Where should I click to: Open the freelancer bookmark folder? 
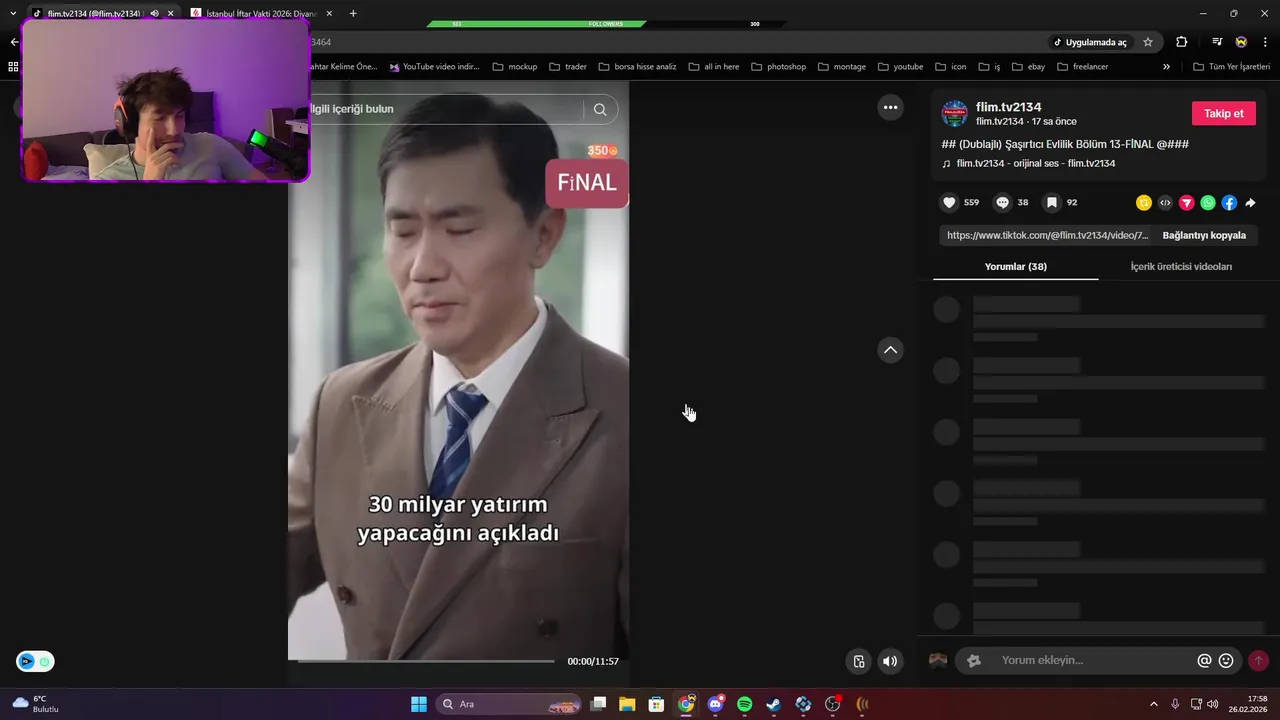pyautogui.click(x=1083, y=67)
